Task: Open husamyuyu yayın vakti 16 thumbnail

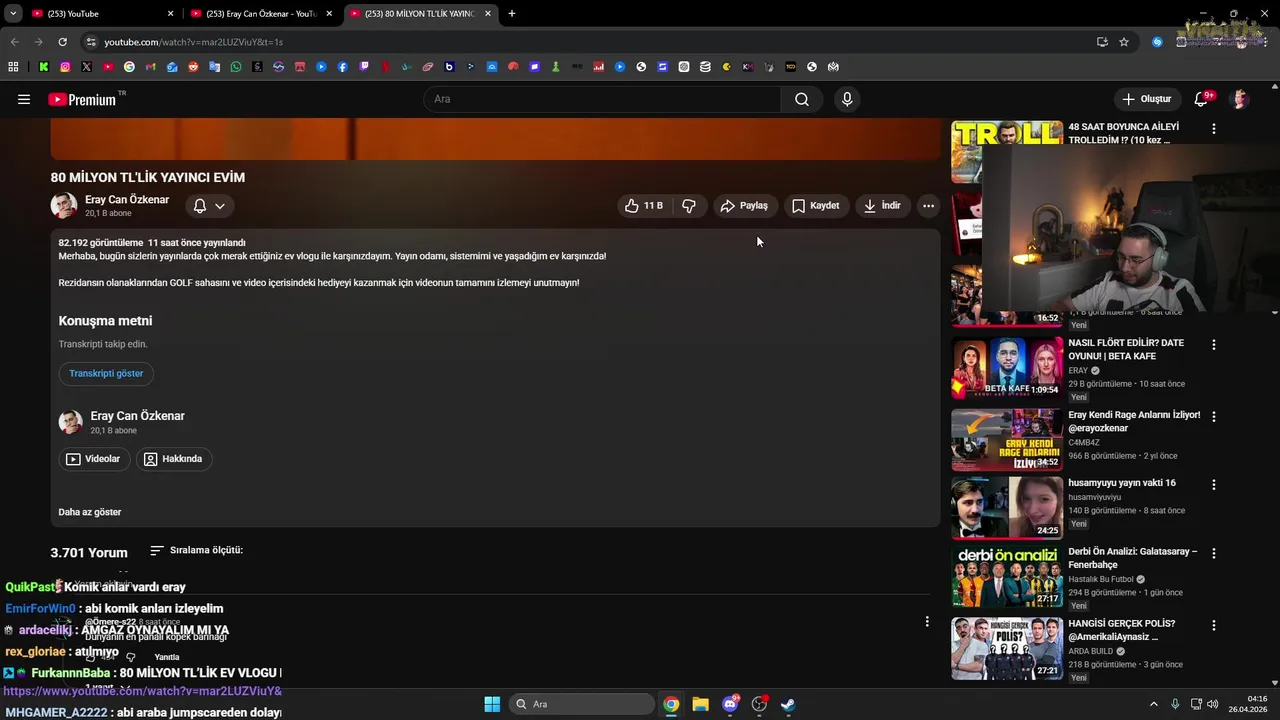Action: pyautogui.click(x=1007, y=508)
